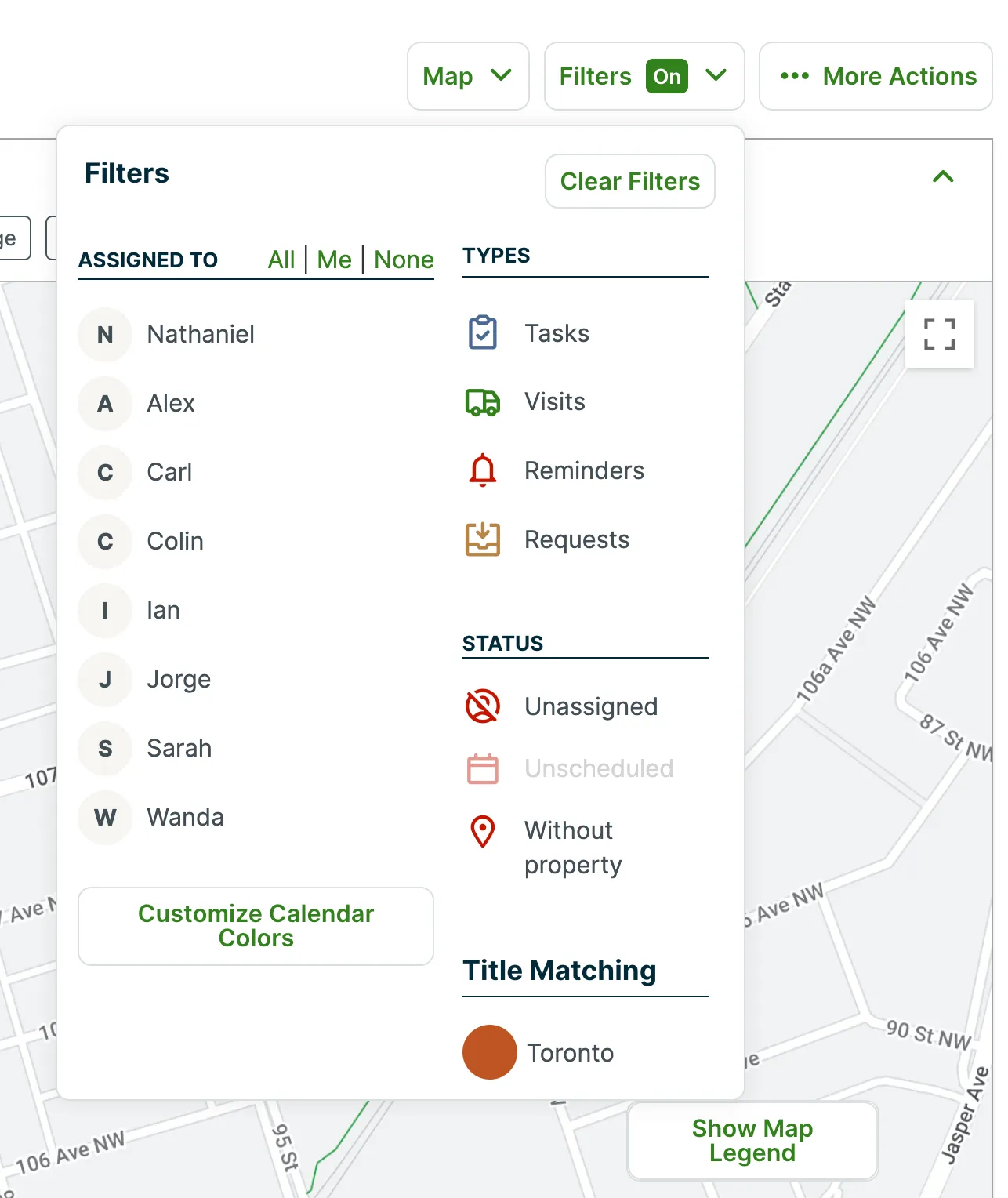Screen dimensions: 1008x1198
Task: Click the Filters dropdown chevron
Action: click(716, 75)
